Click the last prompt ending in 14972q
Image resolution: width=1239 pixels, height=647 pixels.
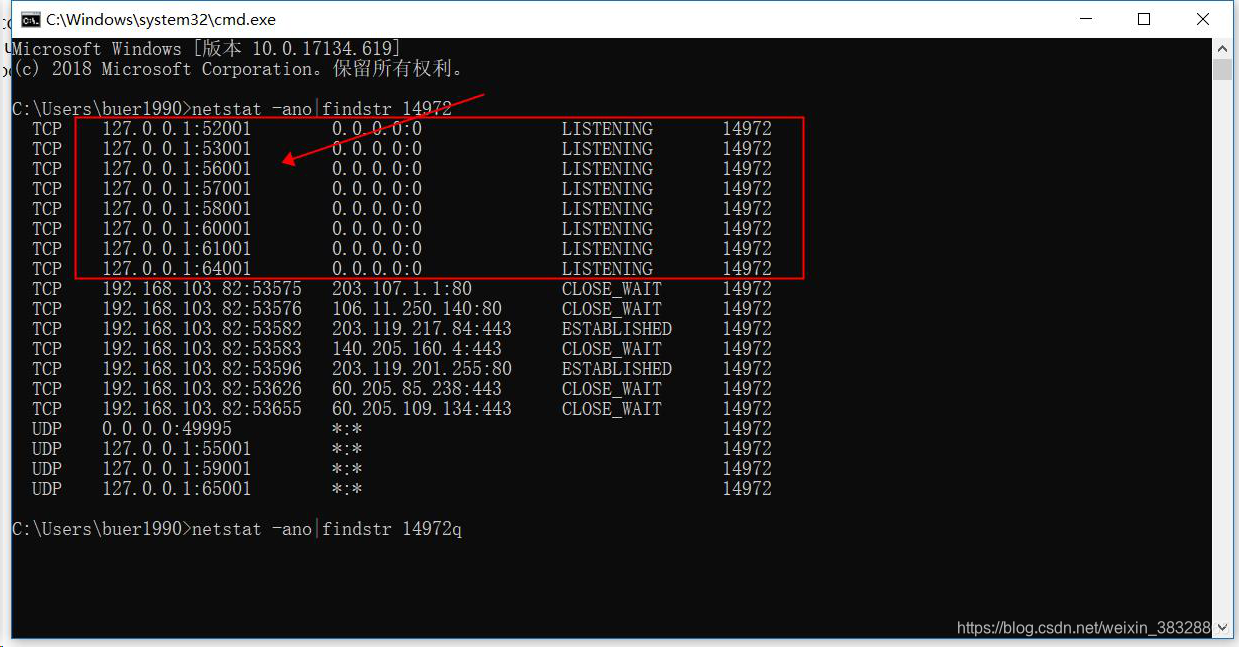pos(237,529)
